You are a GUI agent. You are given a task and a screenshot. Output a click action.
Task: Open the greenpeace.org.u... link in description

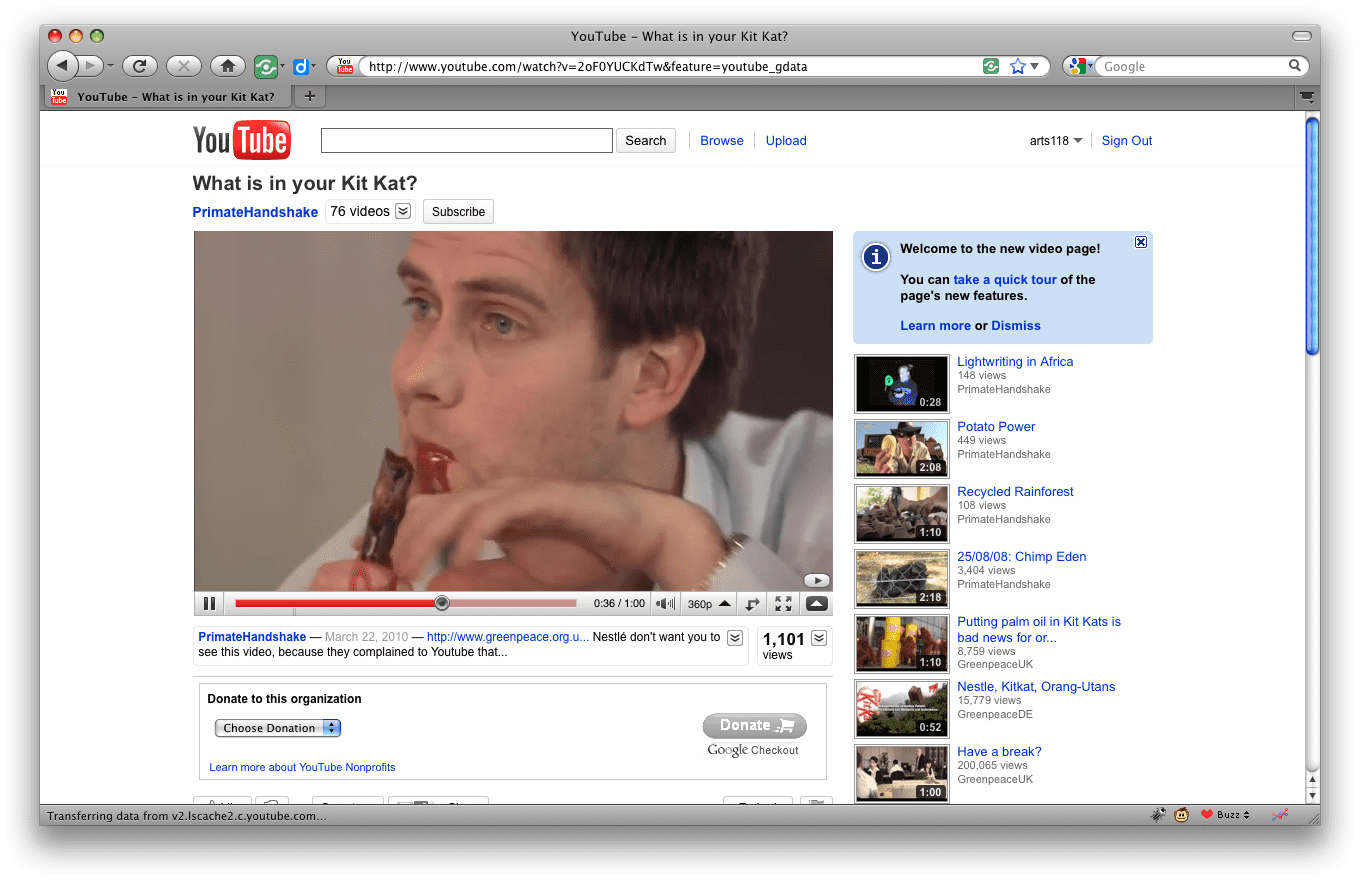click(x=508, y=637)
